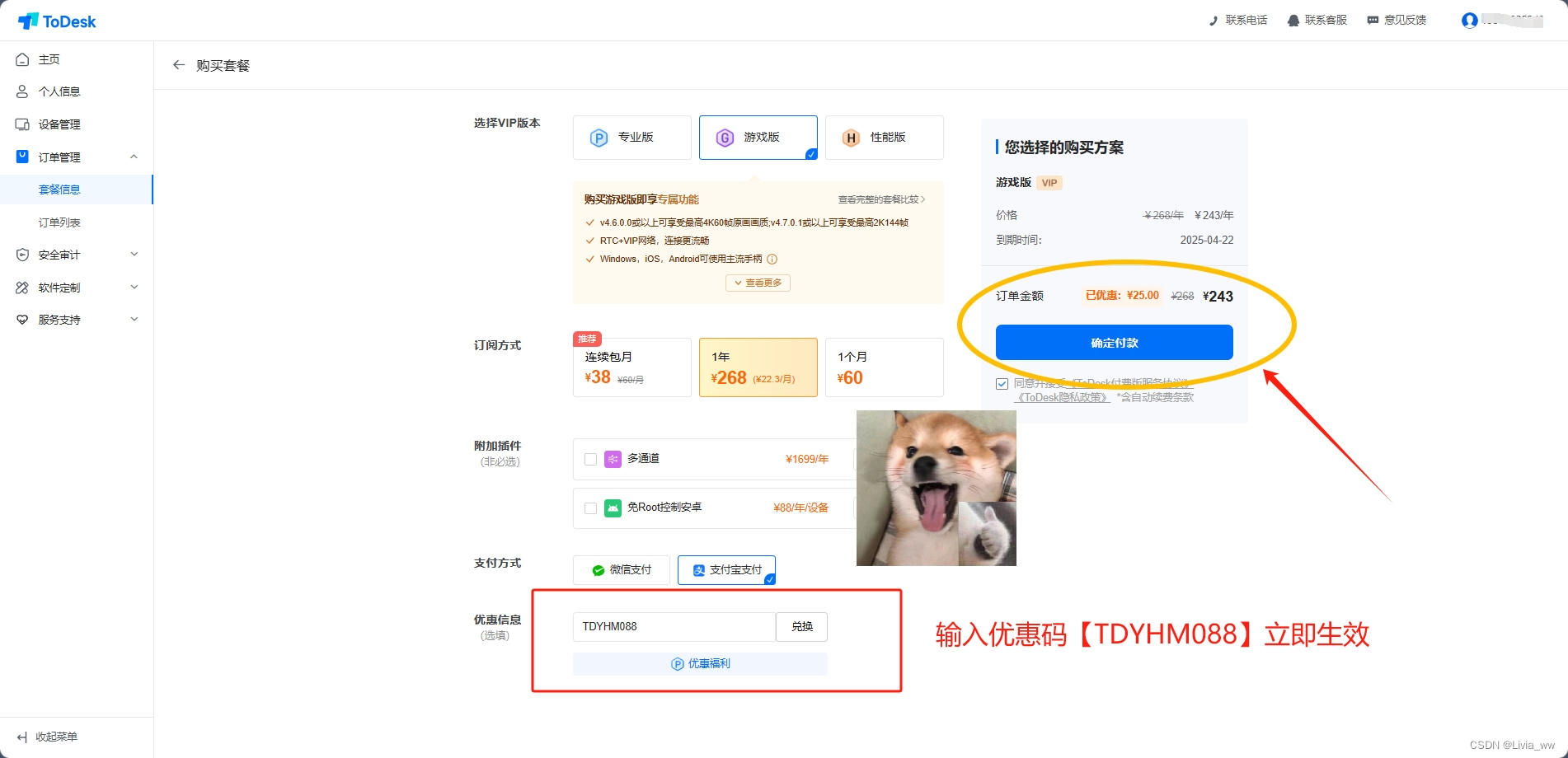Screen dimensions: 1568x758
Task: Click the G icon on 游戏版 card
Action: [x=725, y=138]
